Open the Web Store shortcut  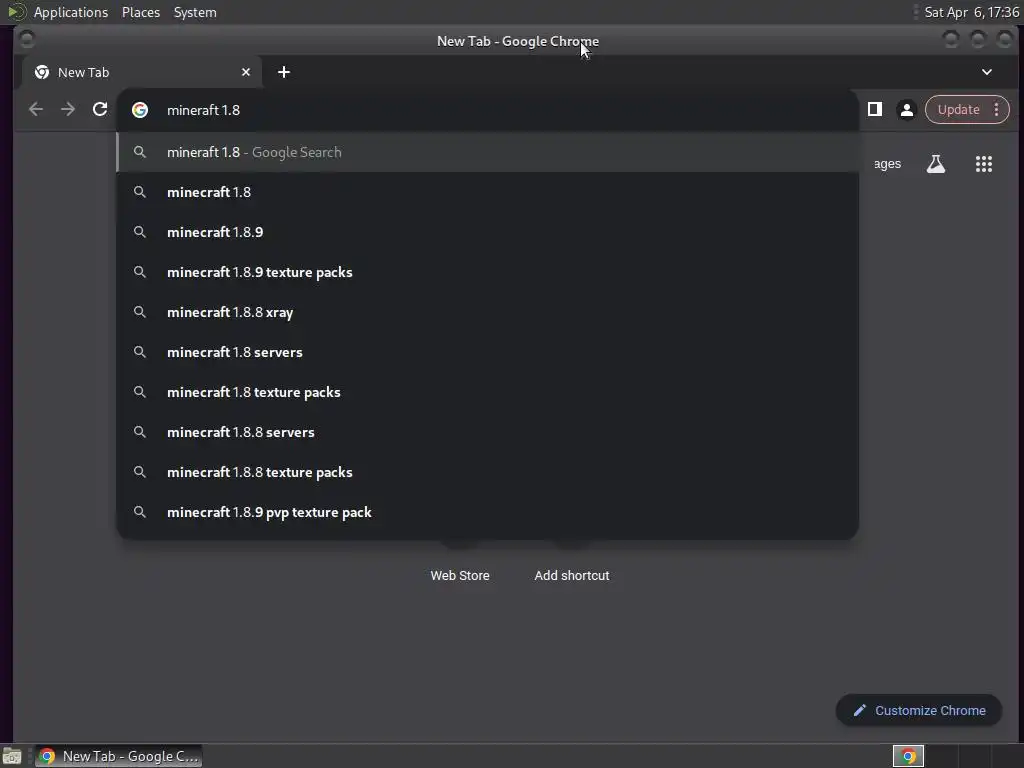click(x=460, y=575)
